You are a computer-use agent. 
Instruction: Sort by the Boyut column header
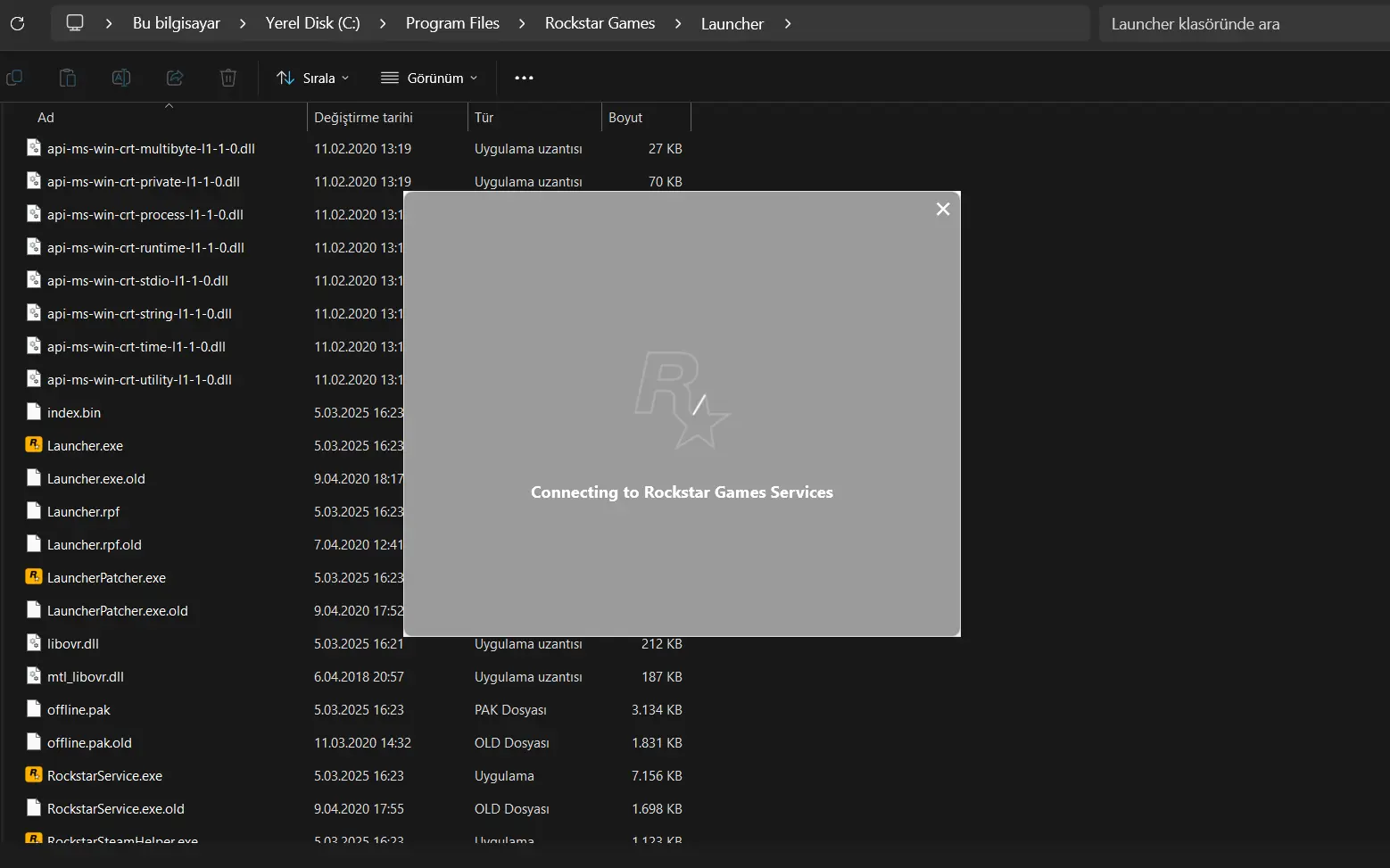[x=625, y=118]
